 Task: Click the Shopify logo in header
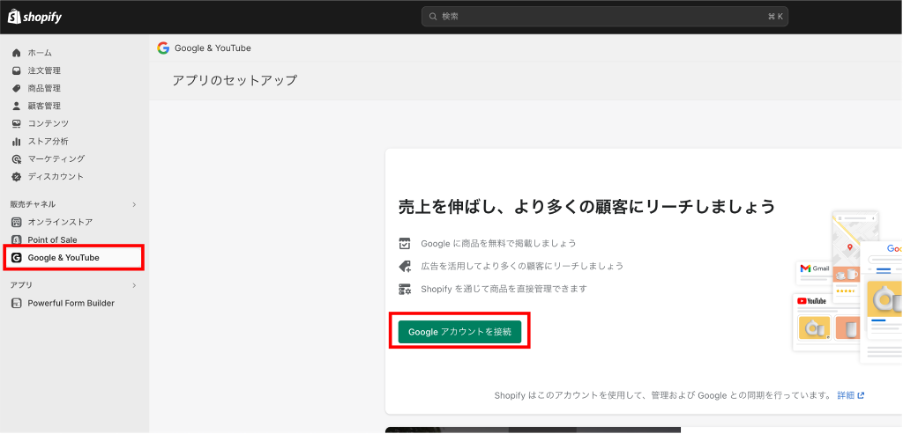(x=35, y=17)
